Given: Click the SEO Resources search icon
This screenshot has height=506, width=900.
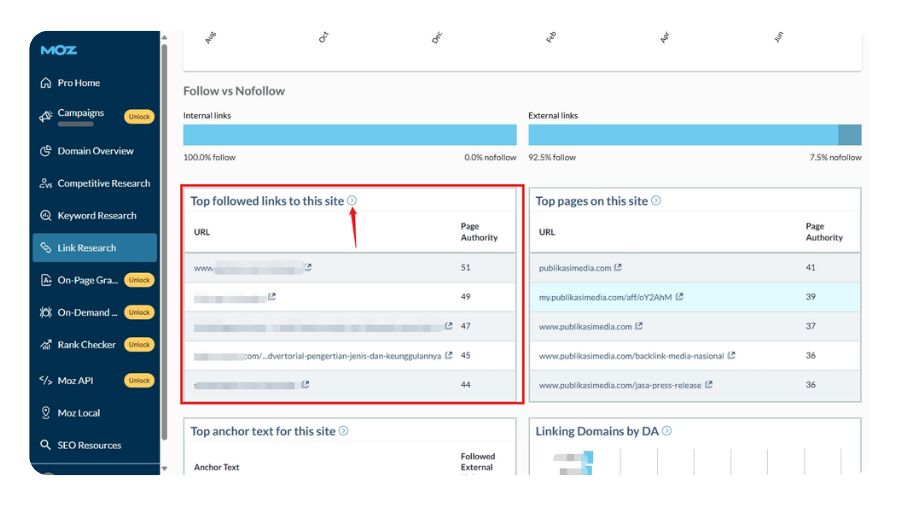Looking at the screenshot, I should point(46,445).
